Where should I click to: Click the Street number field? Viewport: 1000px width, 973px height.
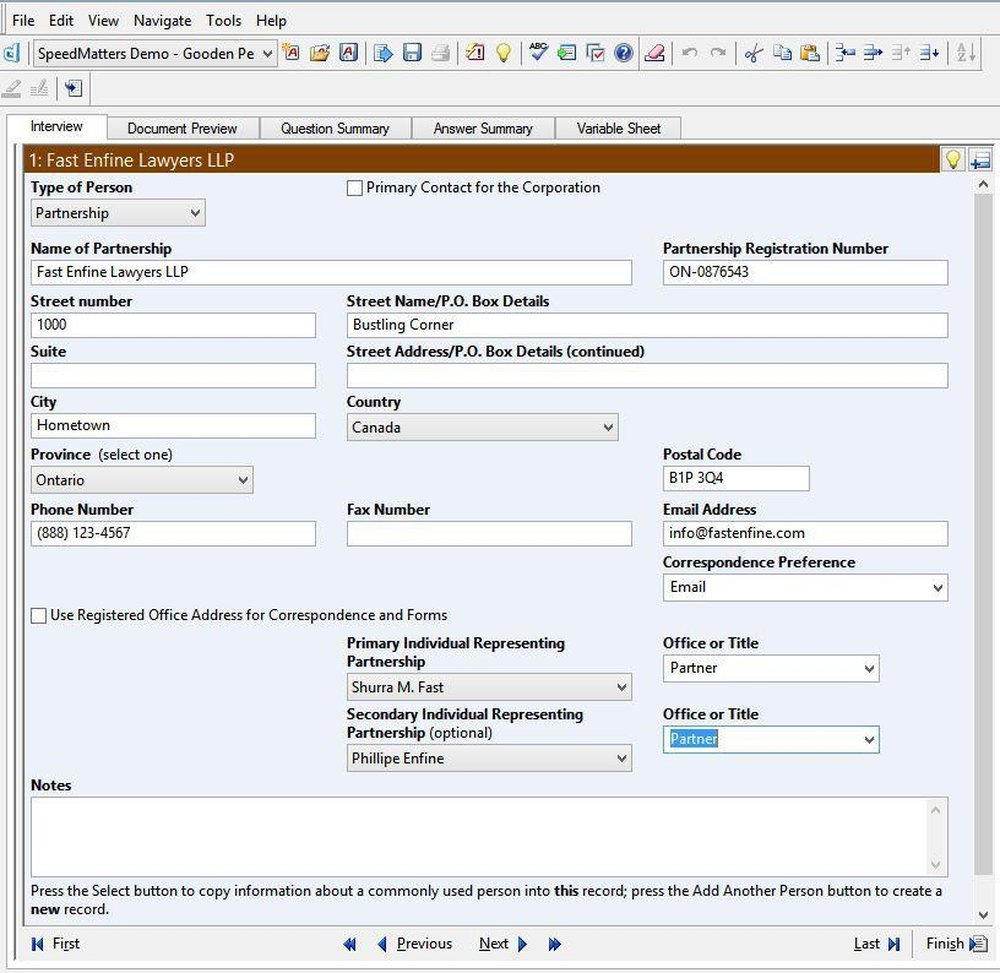pos(173,325)
